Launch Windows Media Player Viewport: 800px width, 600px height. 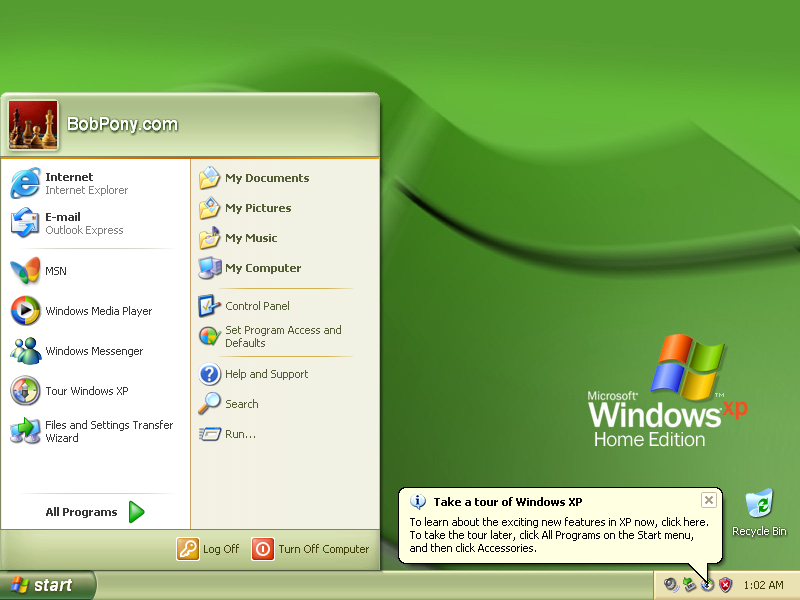[x=94, y=311]
